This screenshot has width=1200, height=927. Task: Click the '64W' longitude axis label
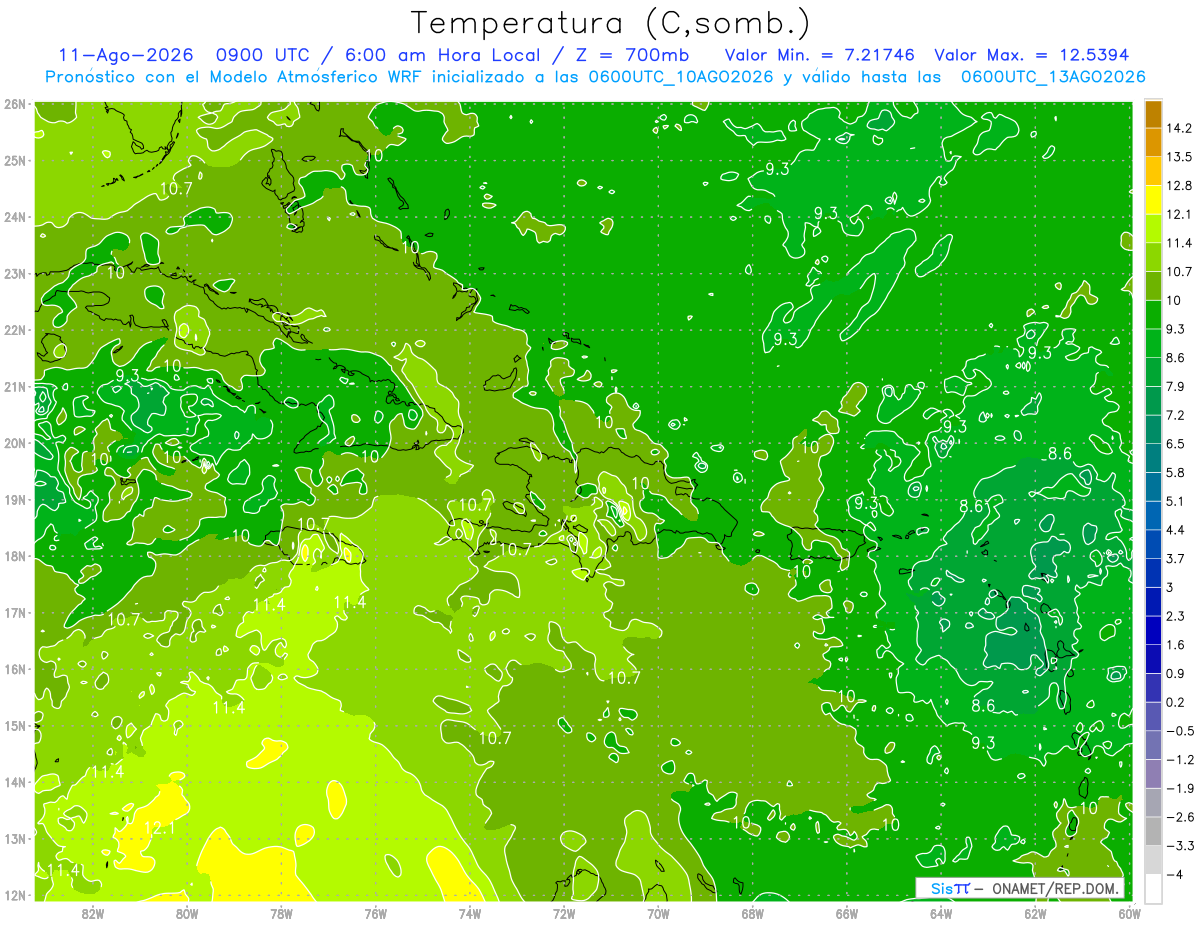point(941,914)
